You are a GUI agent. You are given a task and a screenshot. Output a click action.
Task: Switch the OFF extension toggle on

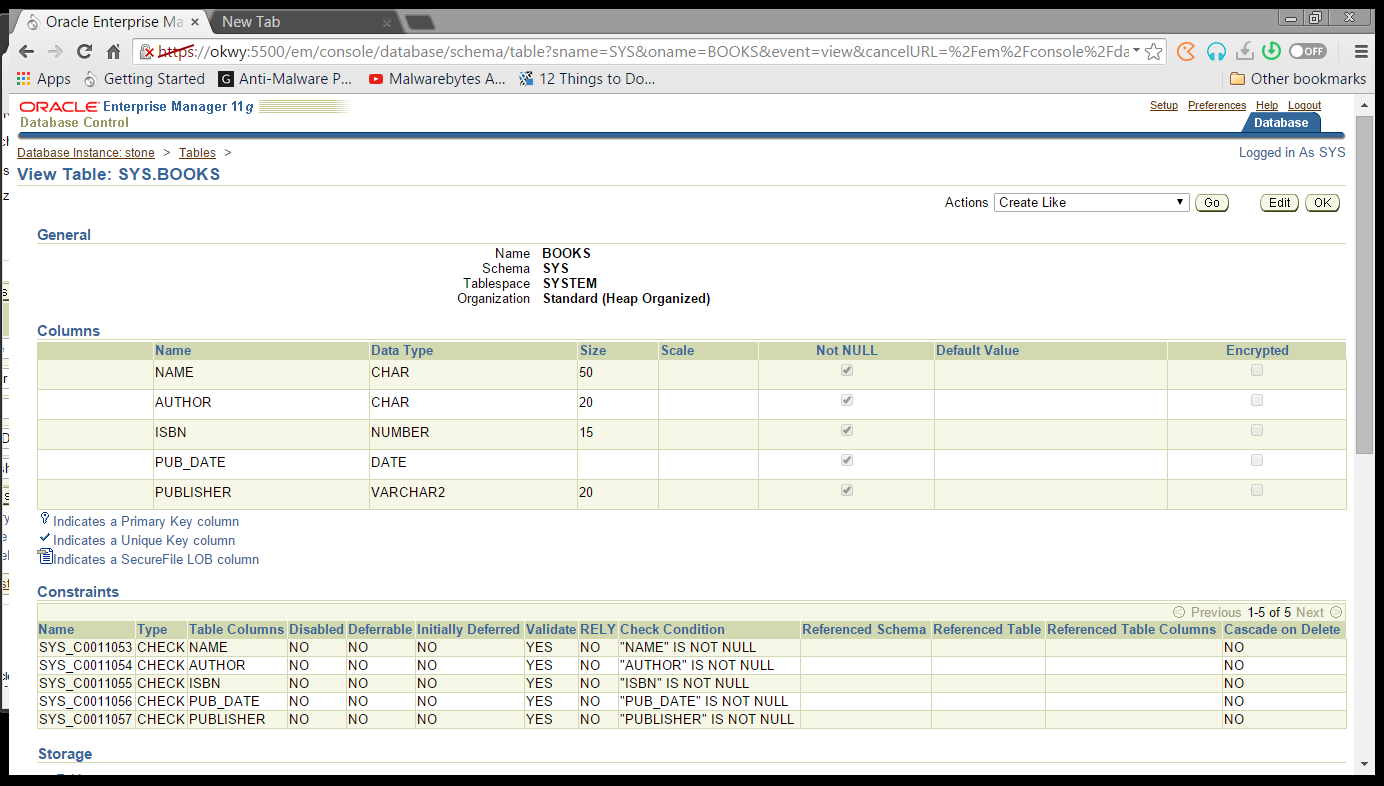click(x=1307, y=50)
